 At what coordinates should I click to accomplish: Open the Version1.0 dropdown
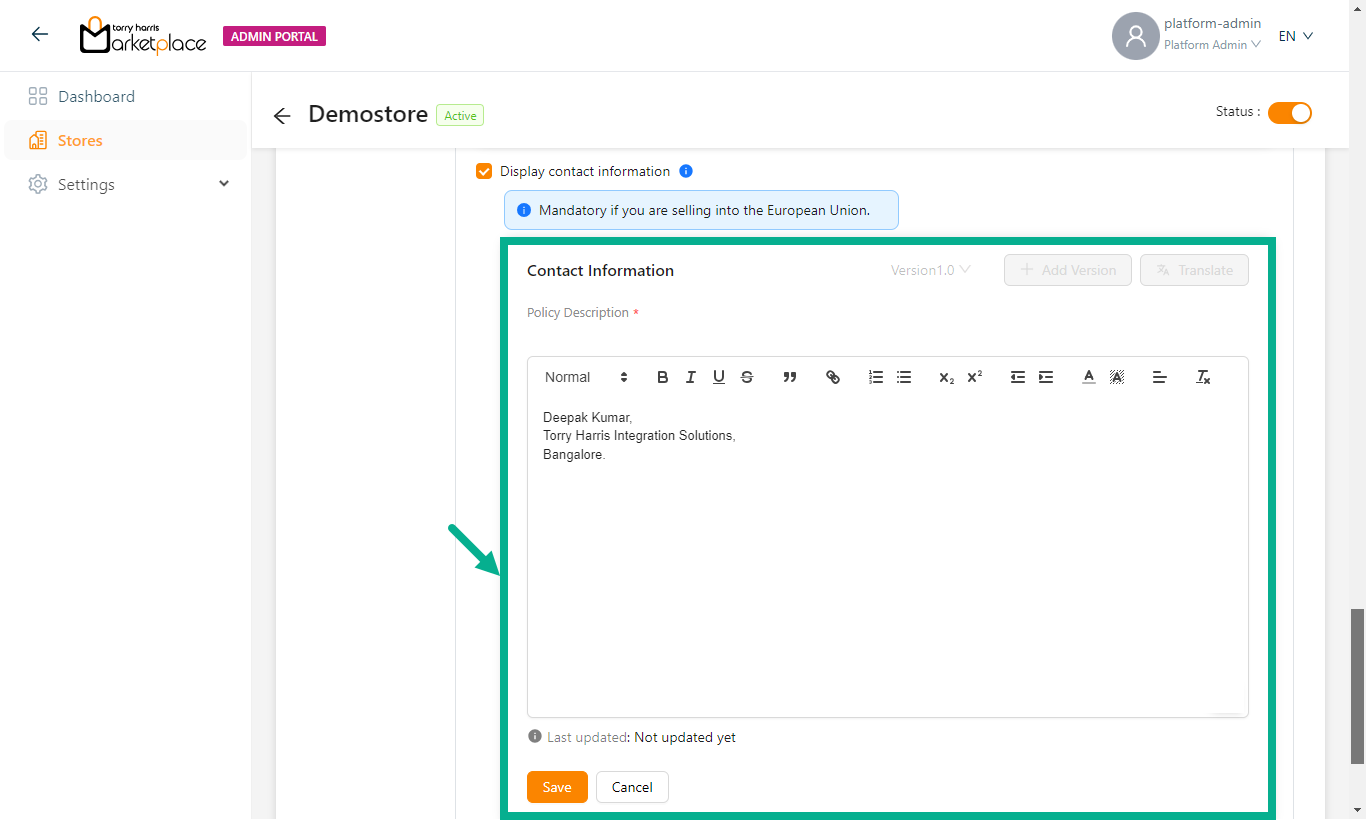pyautogui.click(x=930, y=270)
